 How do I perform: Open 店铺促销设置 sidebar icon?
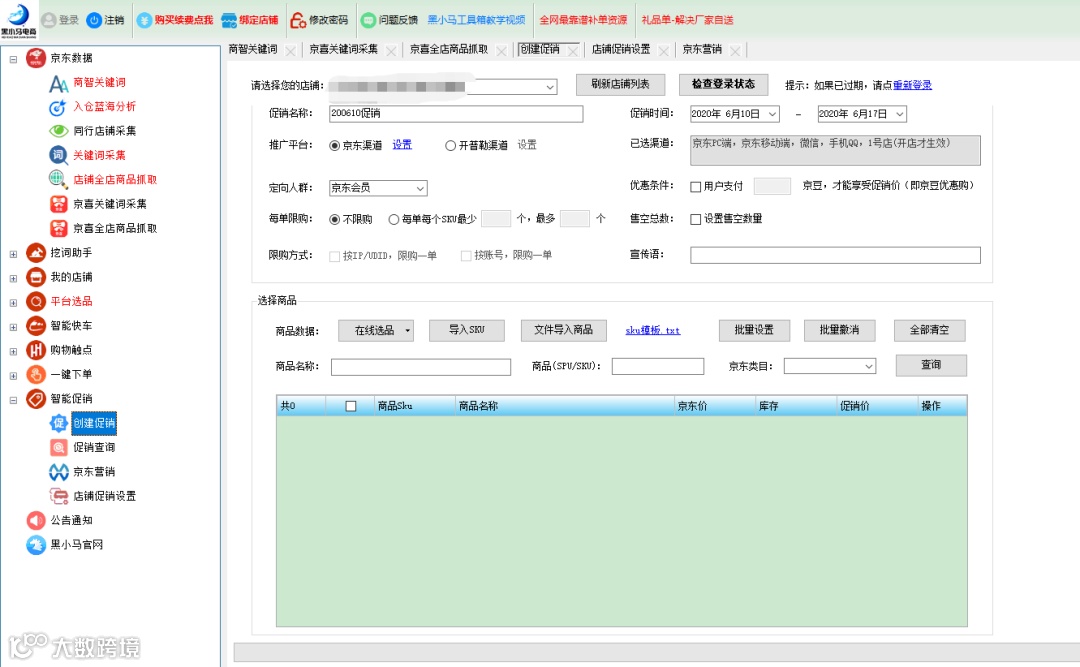tap(59, 496)
